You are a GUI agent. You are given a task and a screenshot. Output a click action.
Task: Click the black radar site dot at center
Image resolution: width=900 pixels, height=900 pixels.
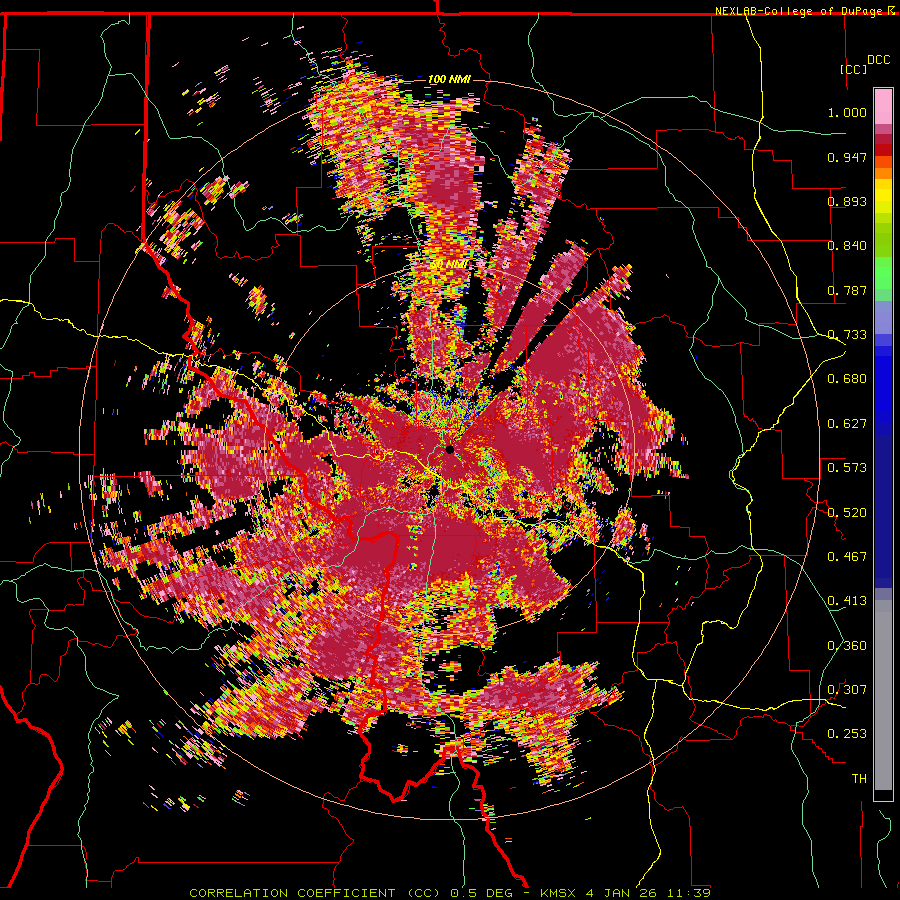point(450,449)
